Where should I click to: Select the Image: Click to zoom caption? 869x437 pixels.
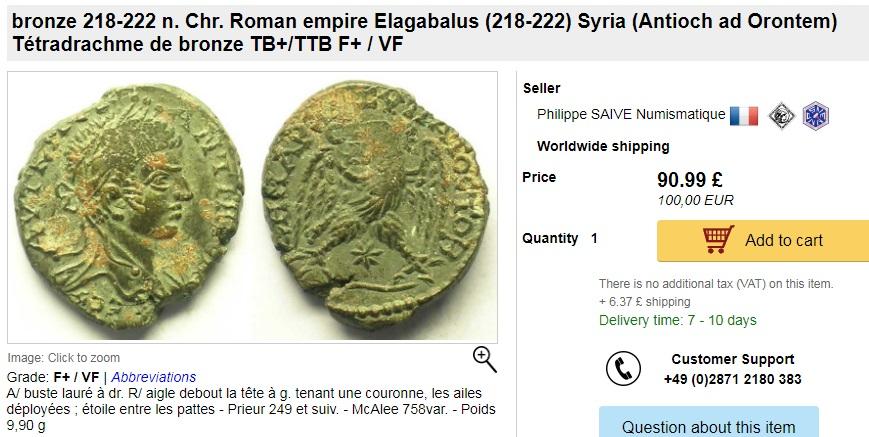click(63, 358)
